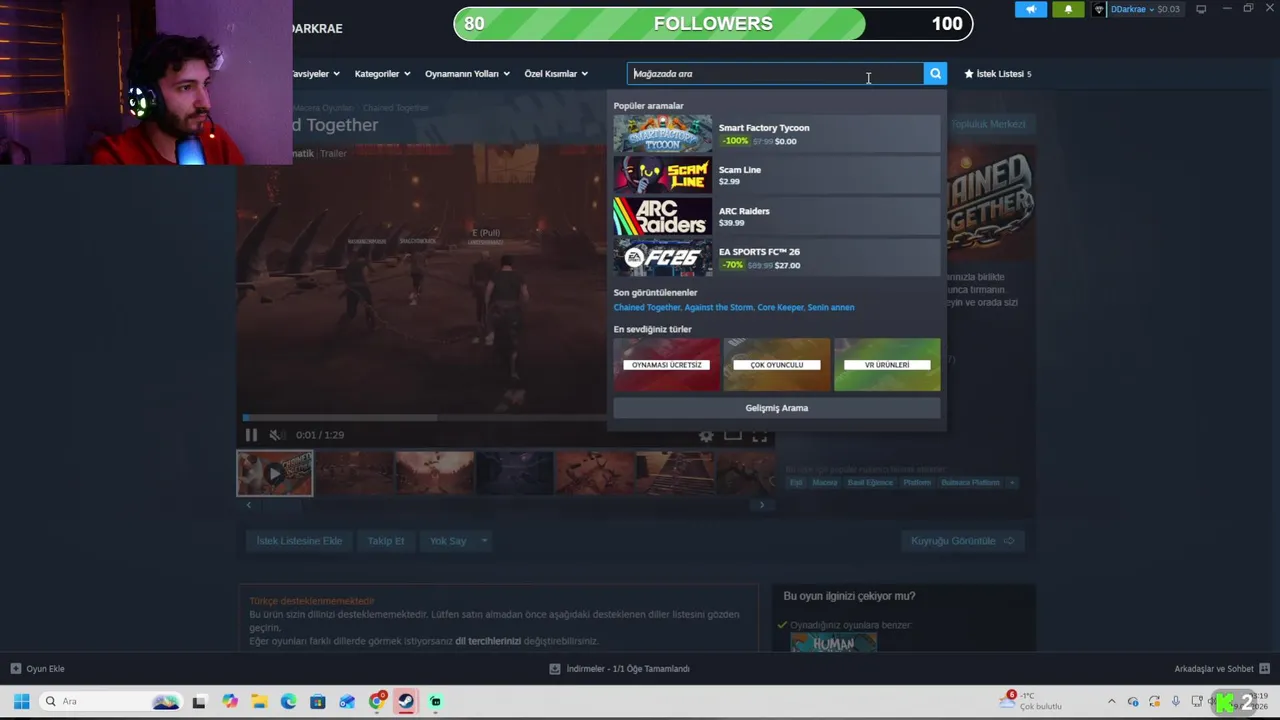
Task: Open the İndirmeler download status
Action: 620,669
